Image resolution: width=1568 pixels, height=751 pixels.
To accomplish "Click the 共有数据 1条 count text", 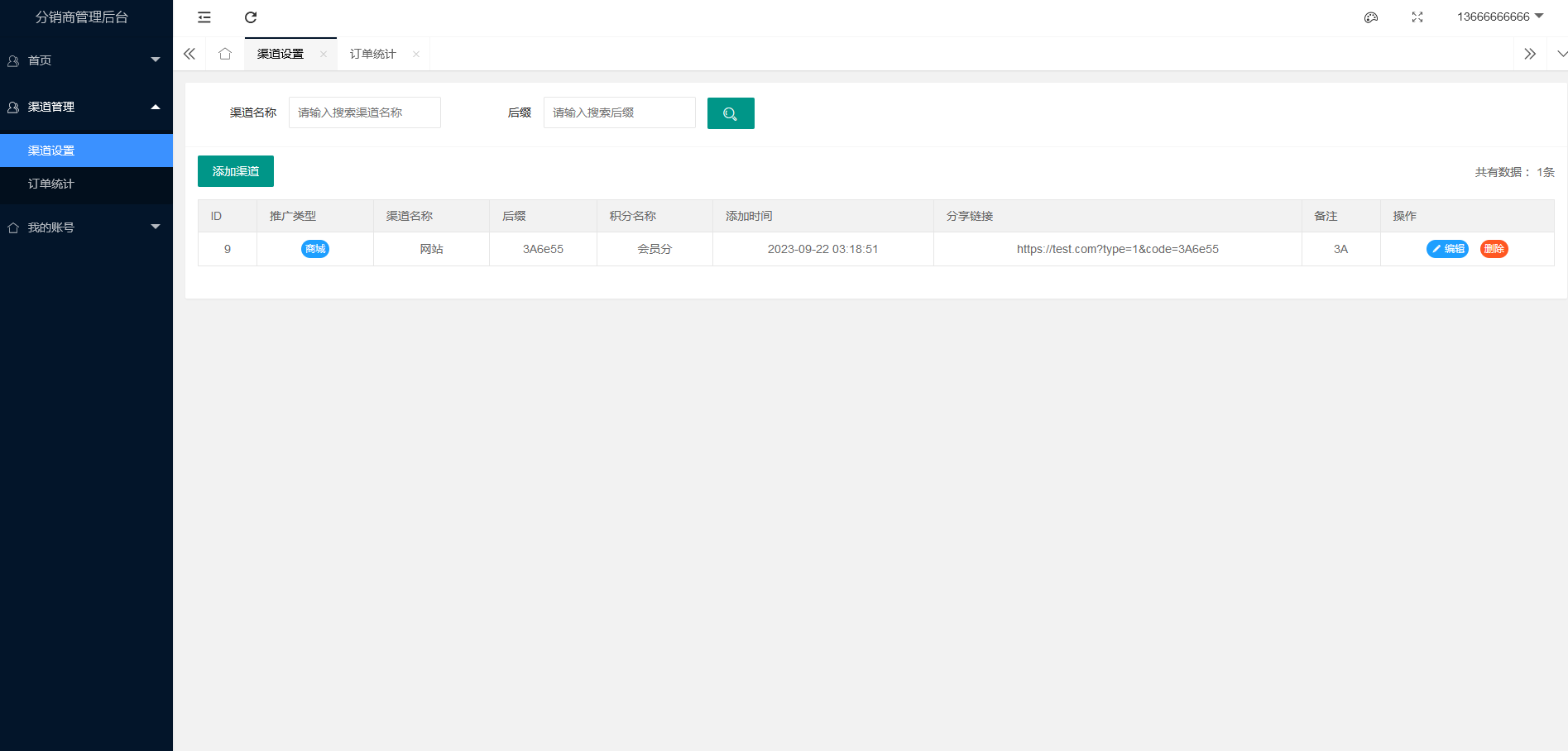I will pyautogui.click(x=1514, y=172).
